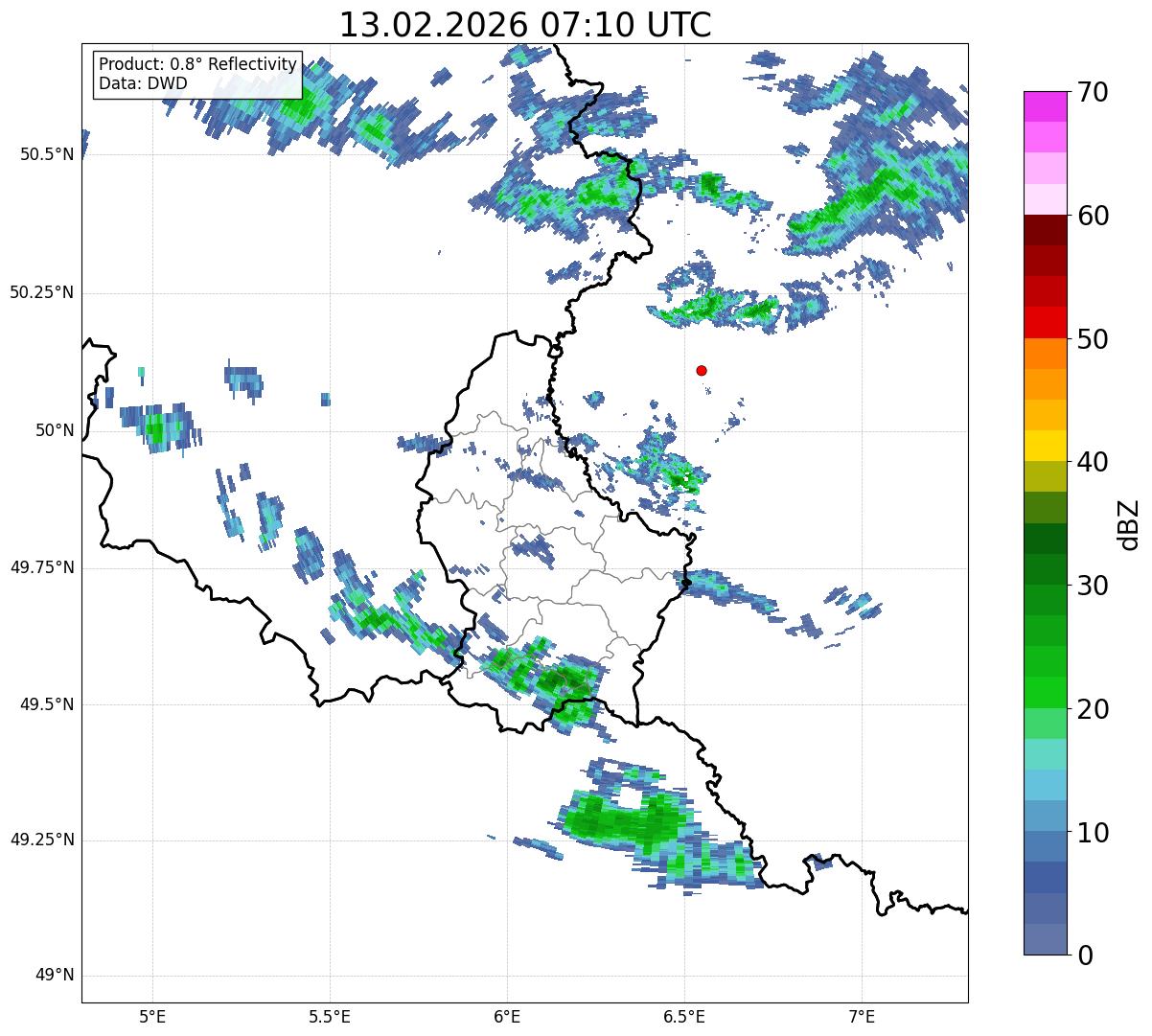Click the 5°E longitude label
The width and height of the screenshot is (1152, 1036).
(152, 1016)
